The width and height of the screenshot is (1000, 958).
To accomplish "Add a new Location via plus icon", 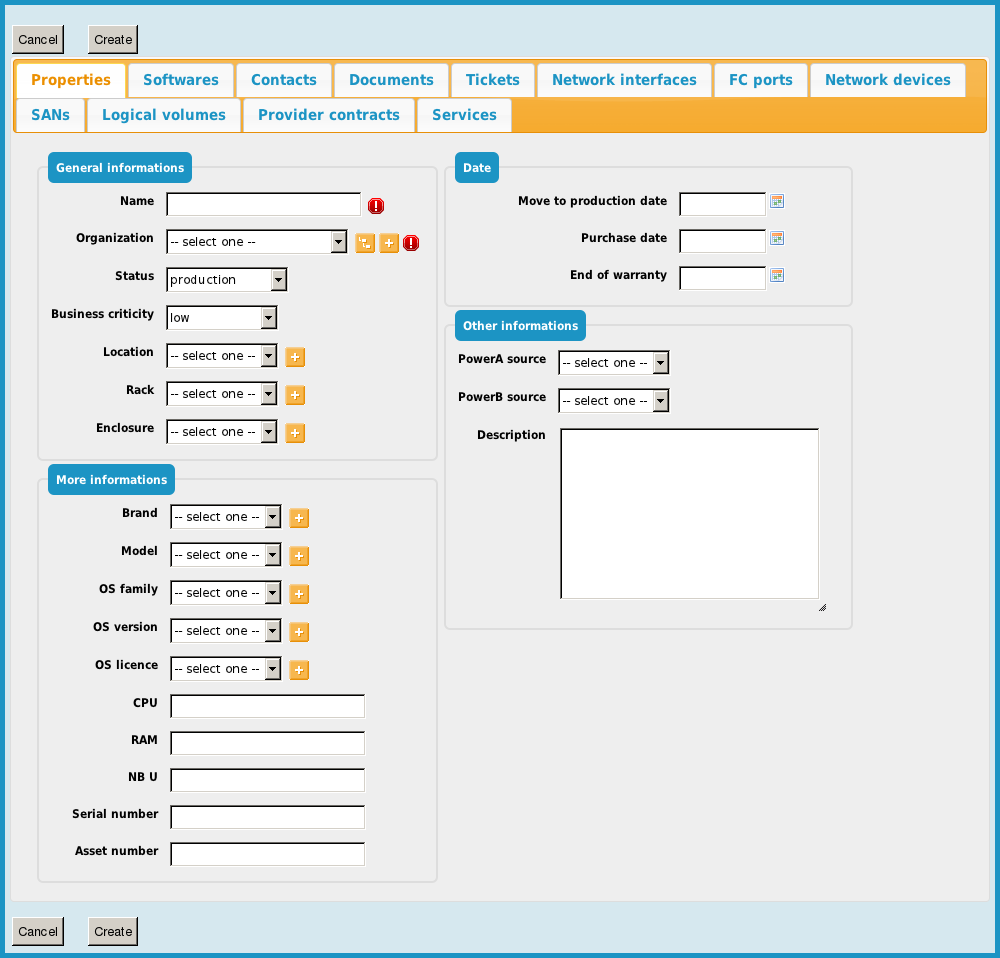I will click(x=295, y=357).
